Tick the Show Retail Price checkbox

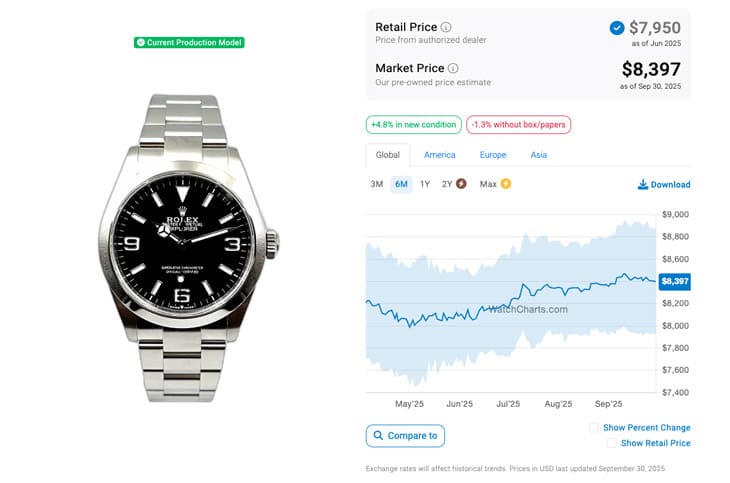click(611, 443)
